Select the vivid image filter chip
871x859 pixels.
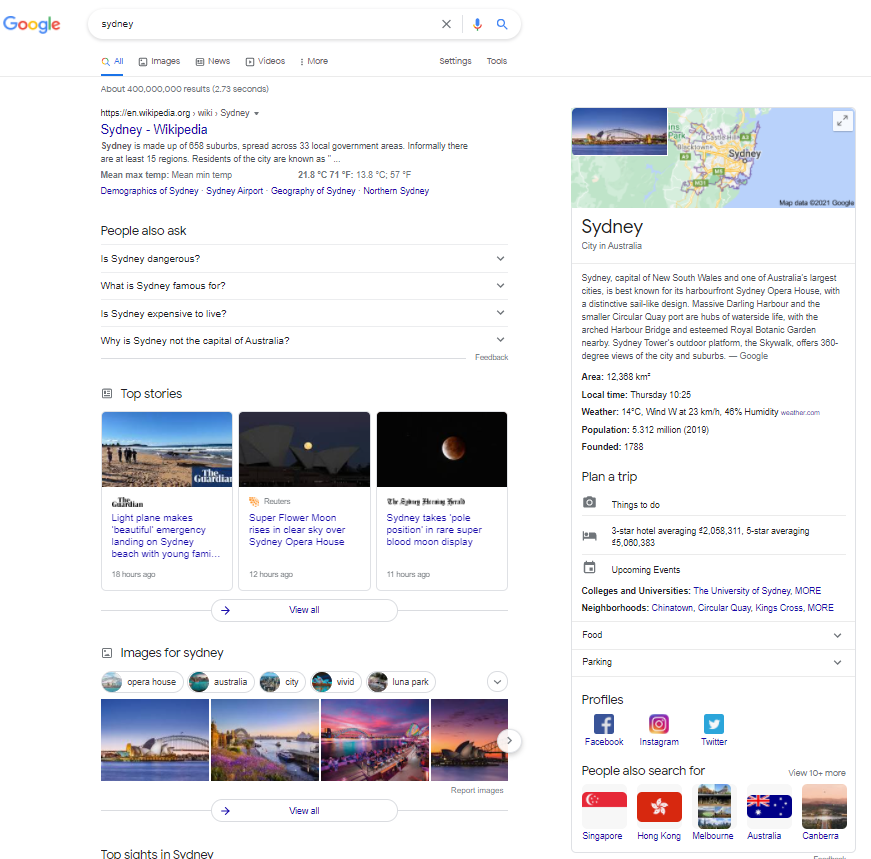point(336,682)
